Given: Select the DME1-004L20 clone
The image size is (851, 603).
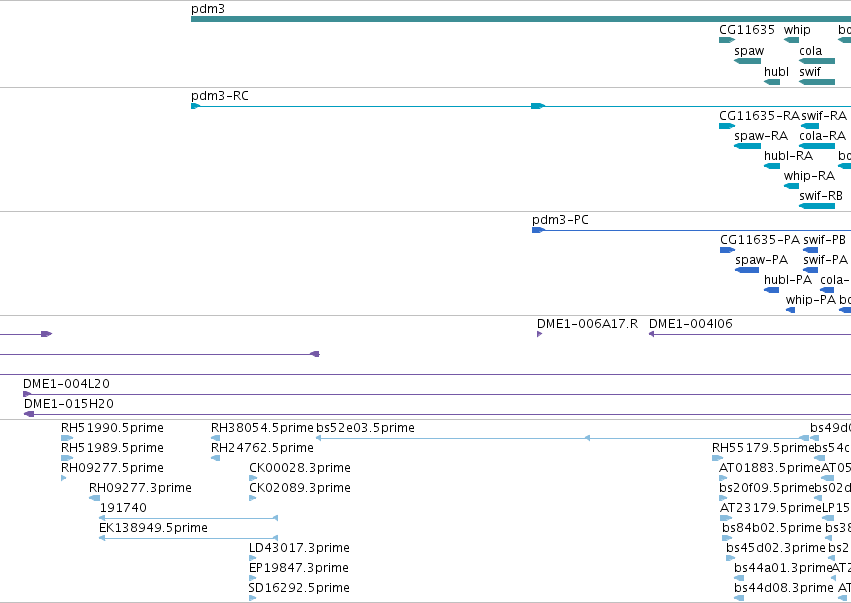Looking at the screenshot, I should pos(437,395).
